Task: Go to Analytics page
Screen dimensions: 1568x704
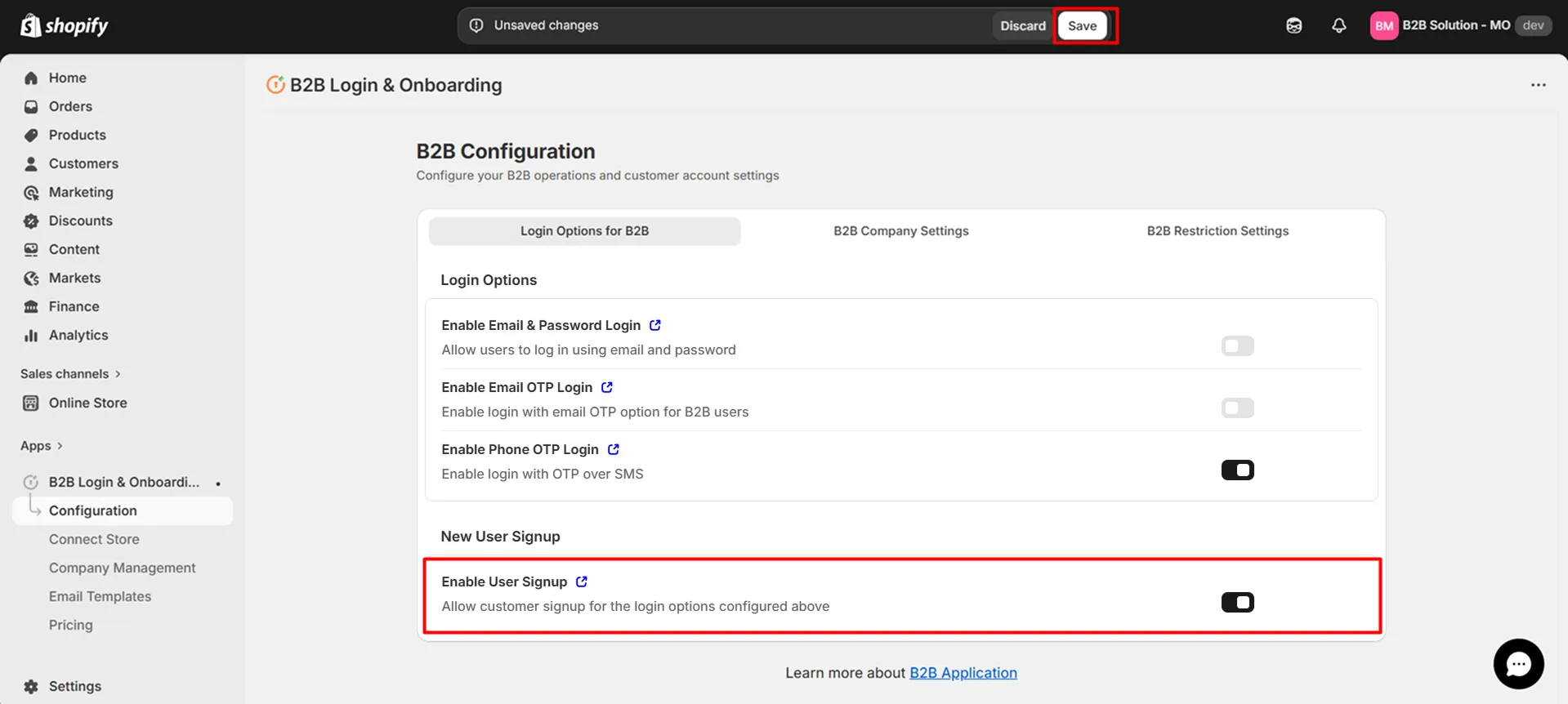Action: (78, 335)
